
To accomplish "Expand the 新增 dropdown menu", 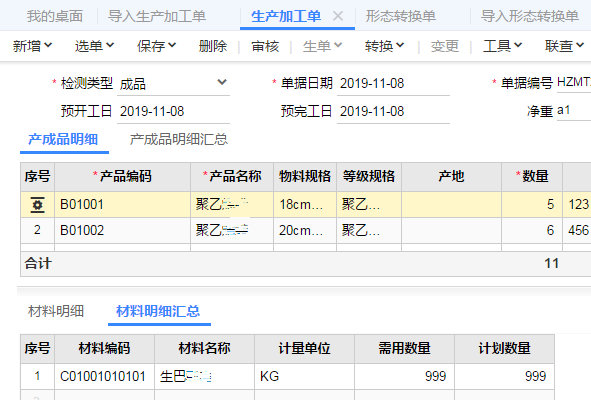I will pyautogui.click(x=32, y=46).
